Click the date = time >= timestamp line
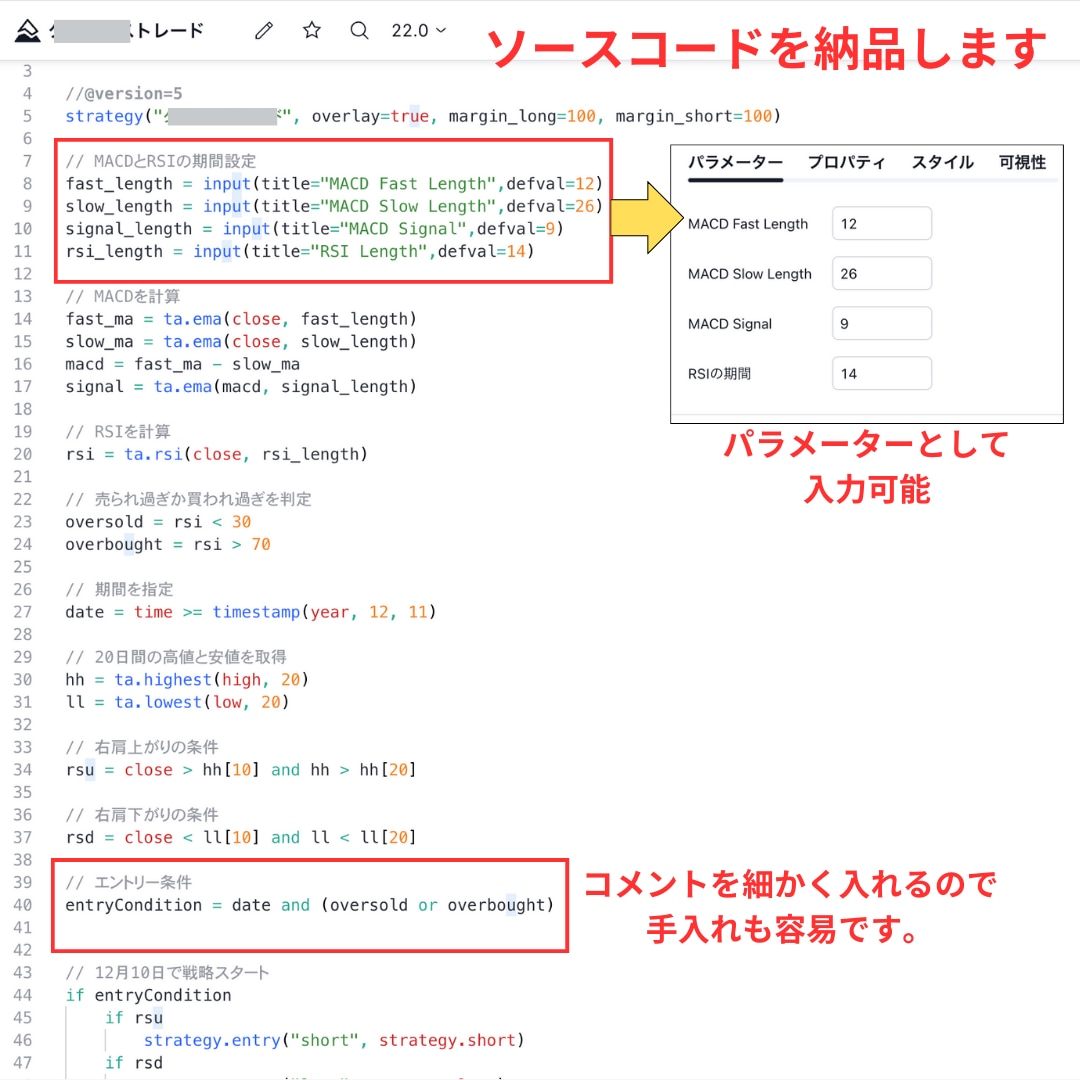The height and width of the screenshot is (1080, 1080). click(251, 612)
